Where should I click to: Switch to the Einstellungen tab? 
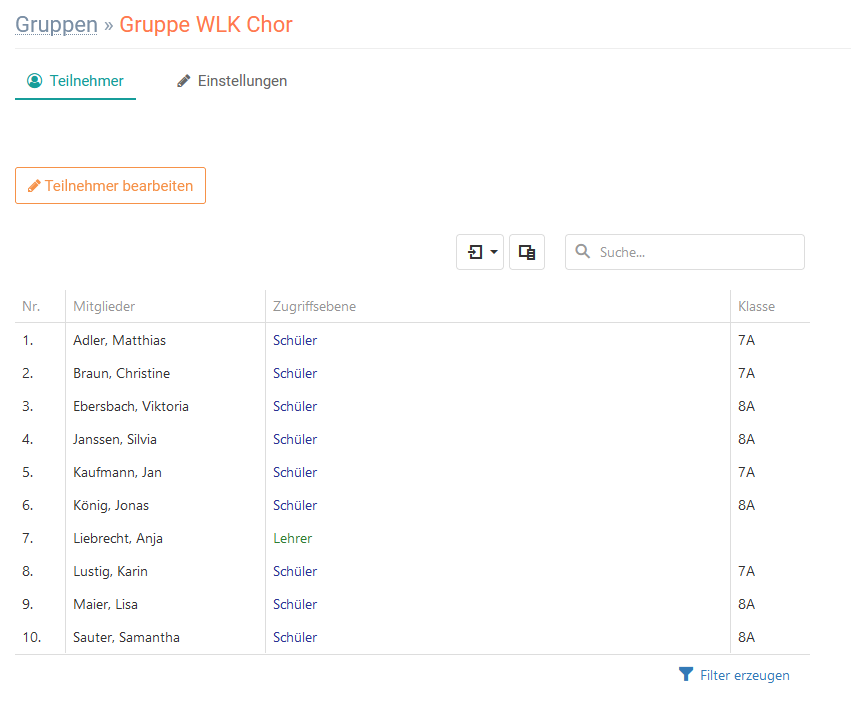click(x=232, y=81)
